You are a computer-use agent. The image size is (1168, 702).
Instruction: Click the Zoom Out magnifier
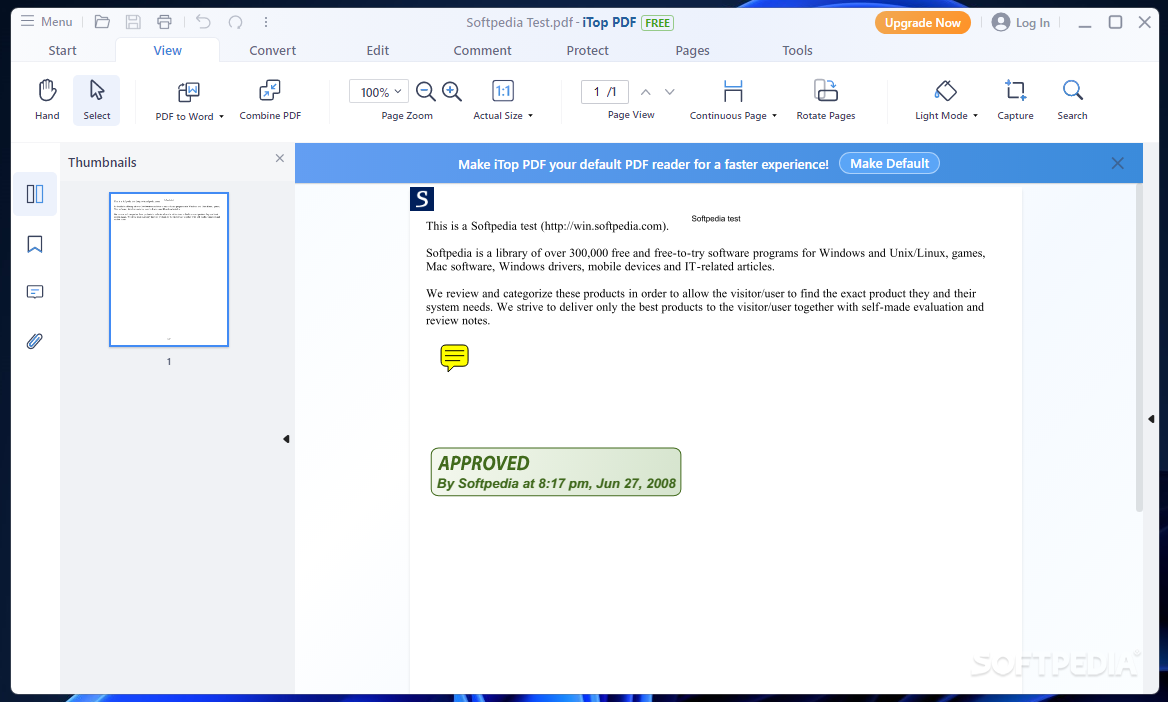425,91
